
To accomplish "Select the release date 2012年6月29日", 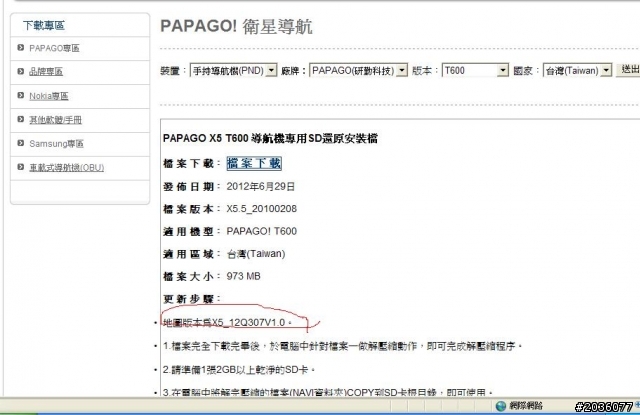I will [x=260, y=186].
